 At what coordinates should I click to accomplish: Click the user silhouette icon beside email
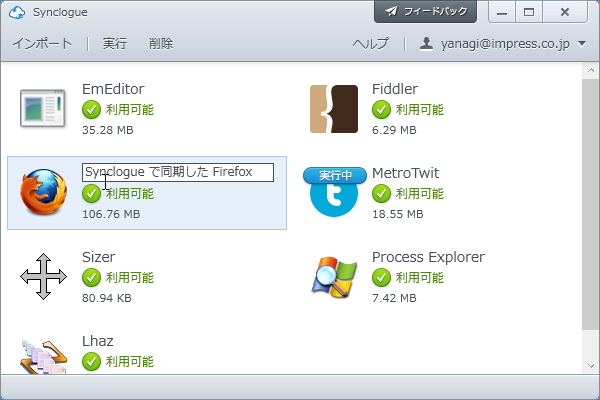(x=426, y=44)
